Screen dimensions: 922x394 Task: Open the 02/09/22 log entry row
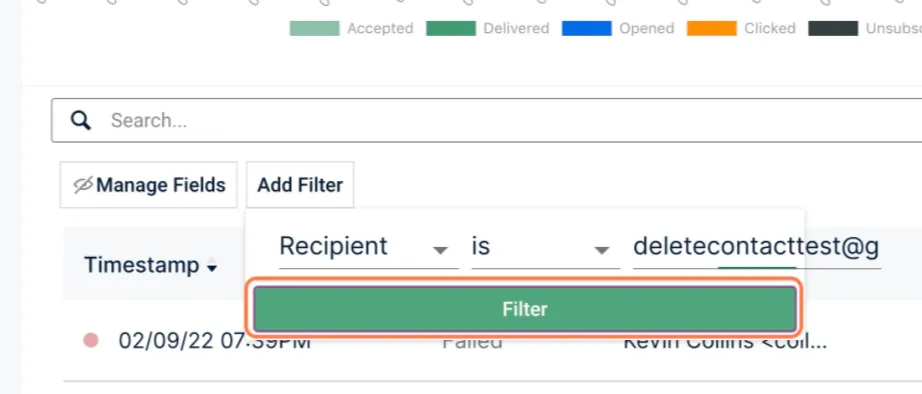[492, 341]
